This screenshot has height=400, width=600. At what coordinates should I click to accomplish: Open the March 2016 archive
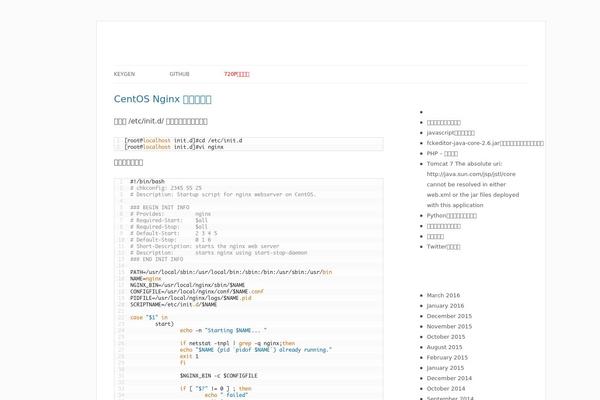pyautogui.click(x=443, y=295)
